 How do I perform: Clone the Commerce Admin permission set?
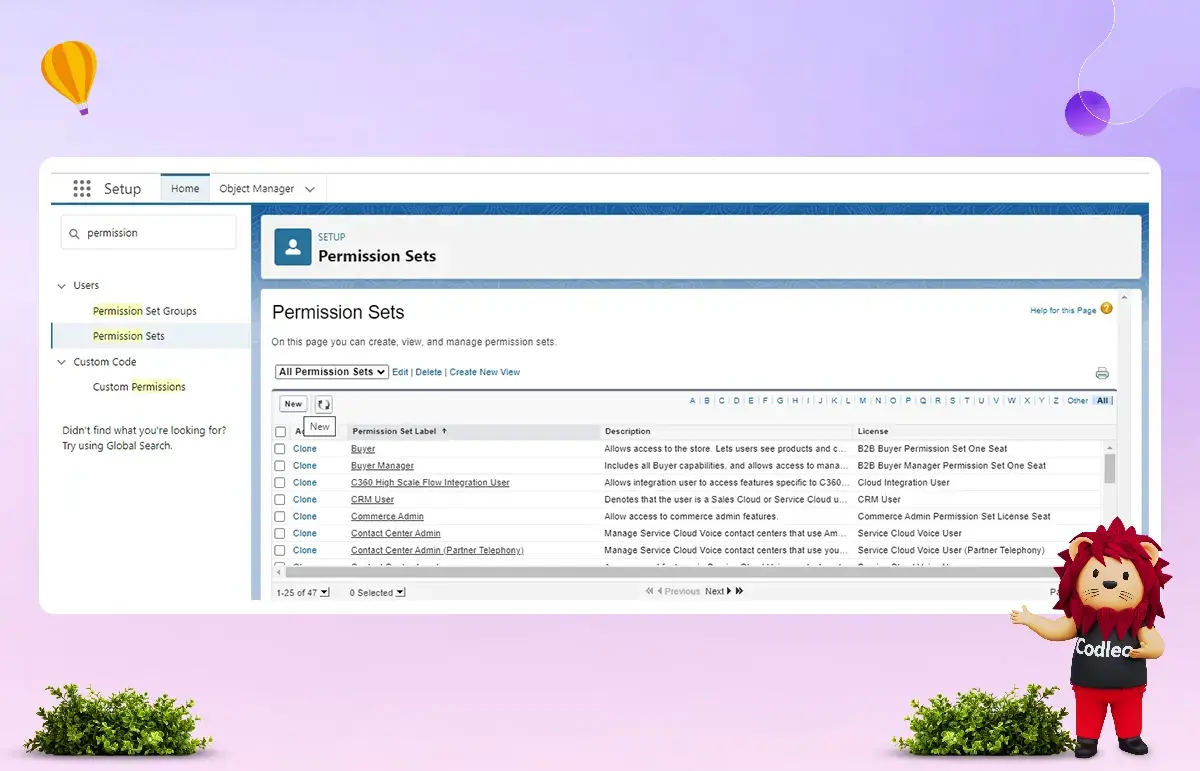[x=305, y=517]
